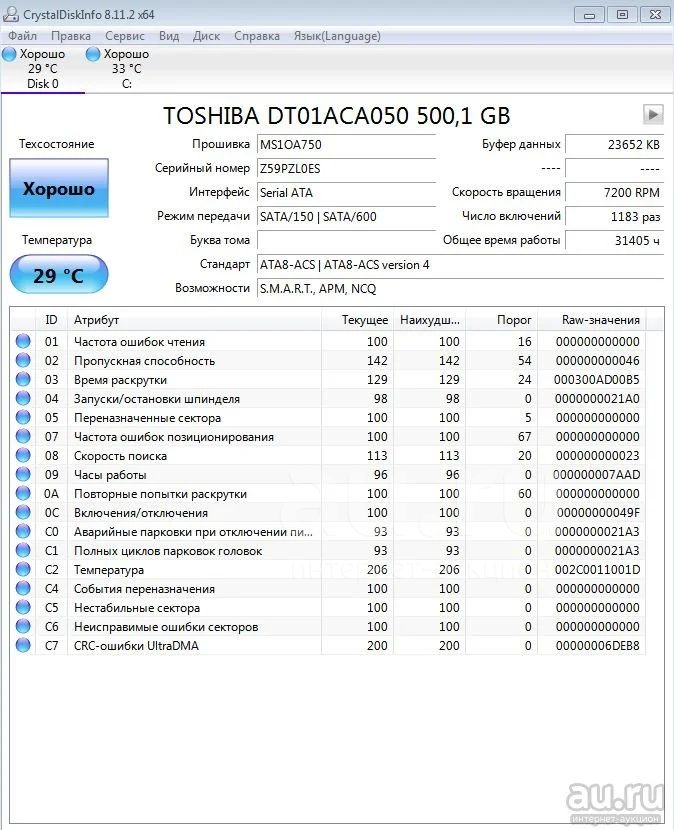Click status icon of Часы работы row

click(x=23, y=474)
